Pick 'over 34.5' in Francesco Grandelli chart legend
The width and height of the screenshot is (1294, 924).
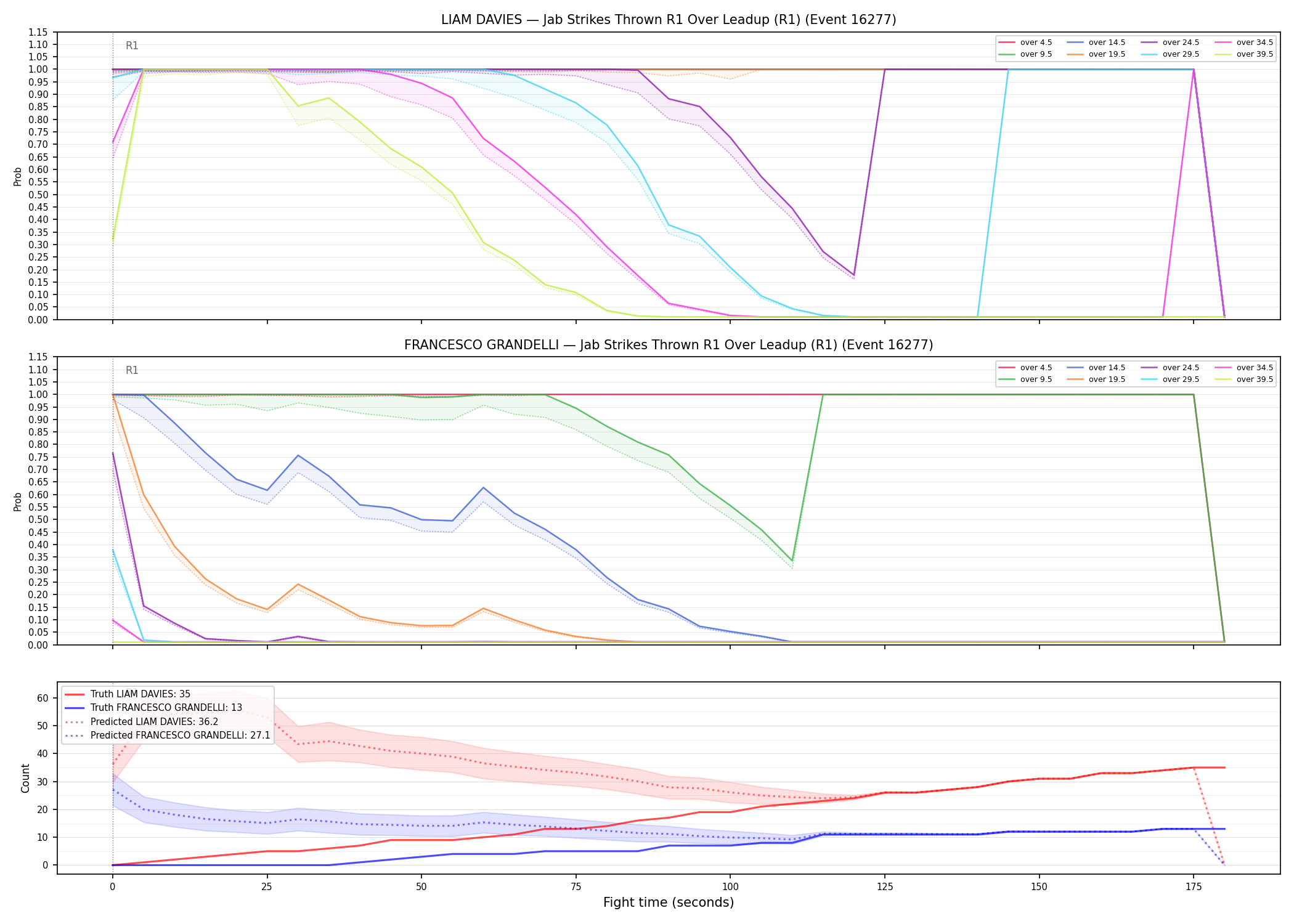coord(1244,368)
